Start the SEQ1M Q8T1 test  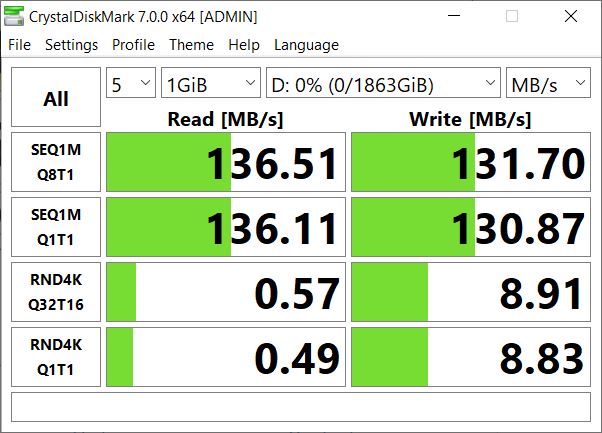click(x=56, y=162)
